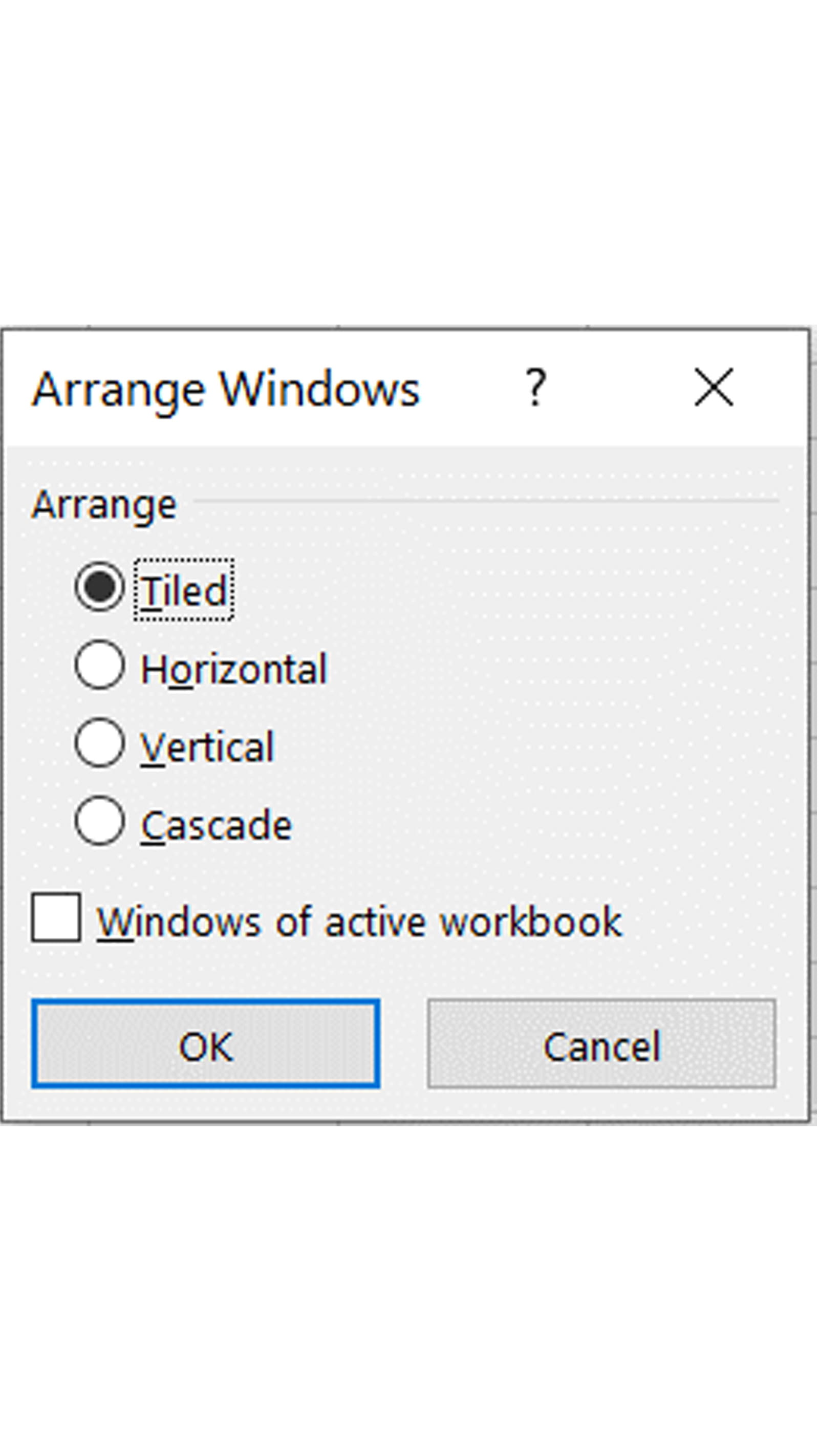Tick the Windows of active workbook checkbox
This screenshot has width=819, height=1456.
(x=55, y=918)
